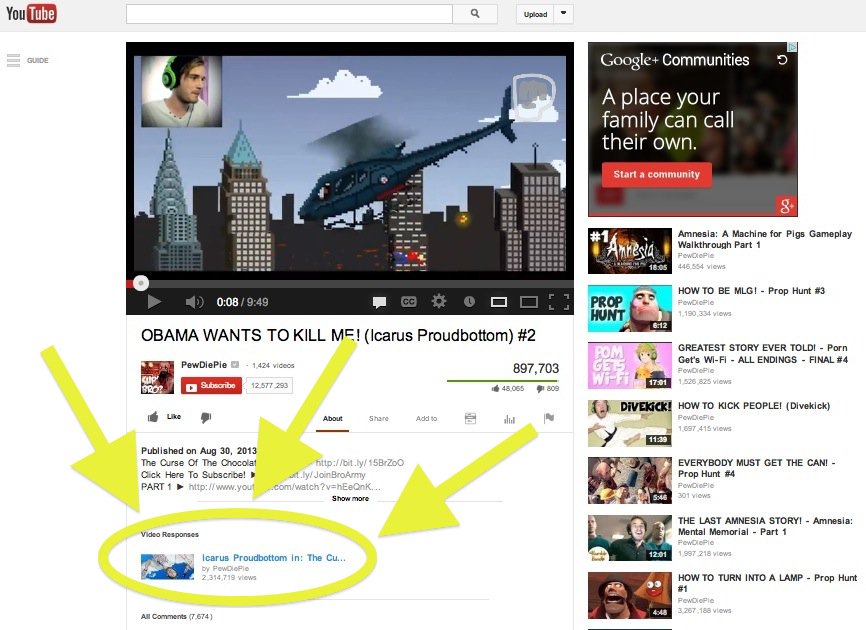This screenshot has width=866, height=630.
Task: Click Start a community ad button
Action: 656,174
